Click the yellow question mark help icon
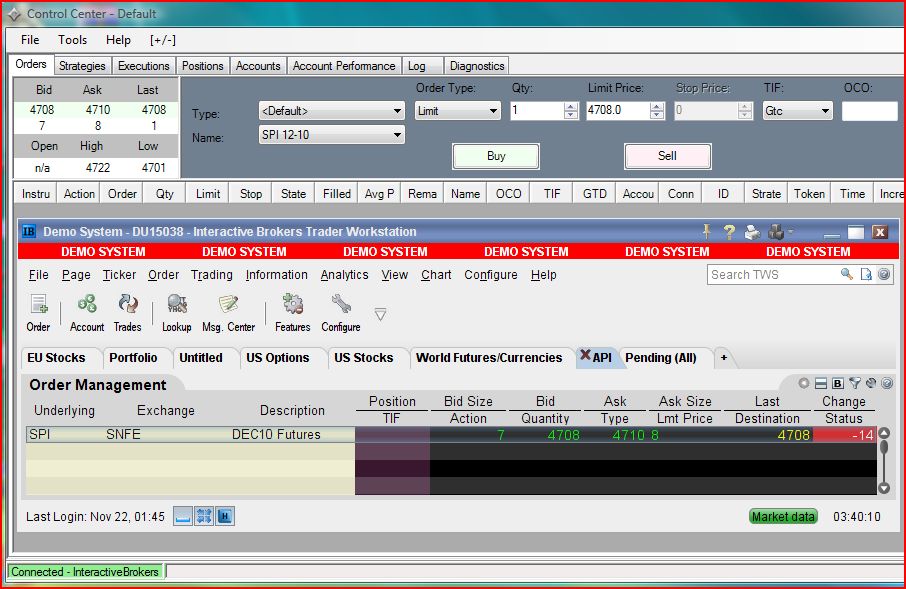The width and height of the screenshot is (906, 589). tap(729, 232)
